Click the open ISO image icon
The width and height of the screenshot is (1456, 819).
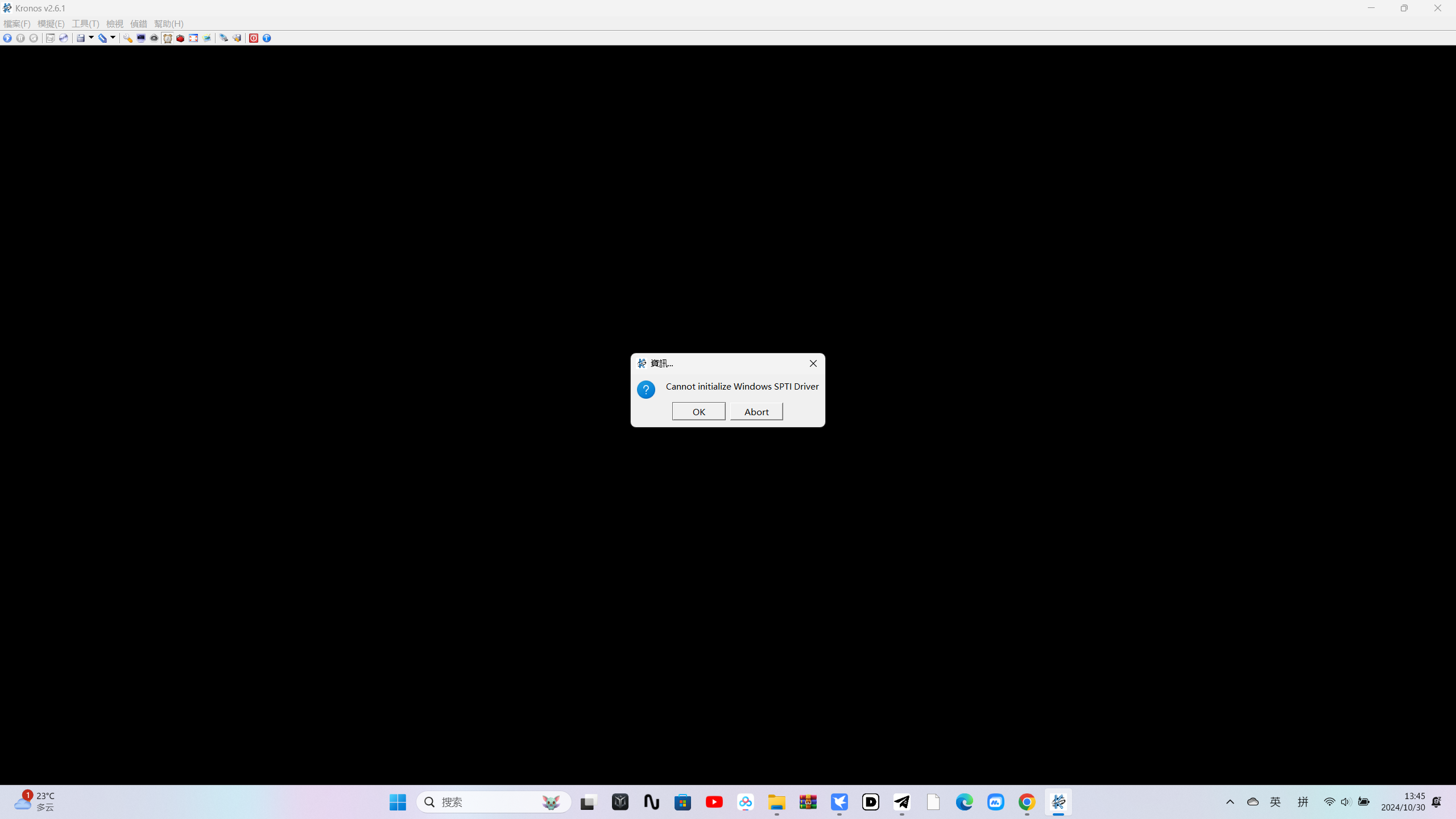tap(50, 38)
